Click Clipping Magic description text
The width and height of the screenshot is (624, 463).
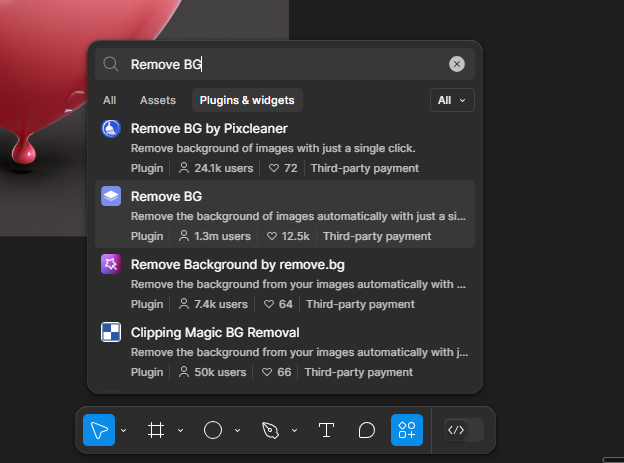[299, 352]
